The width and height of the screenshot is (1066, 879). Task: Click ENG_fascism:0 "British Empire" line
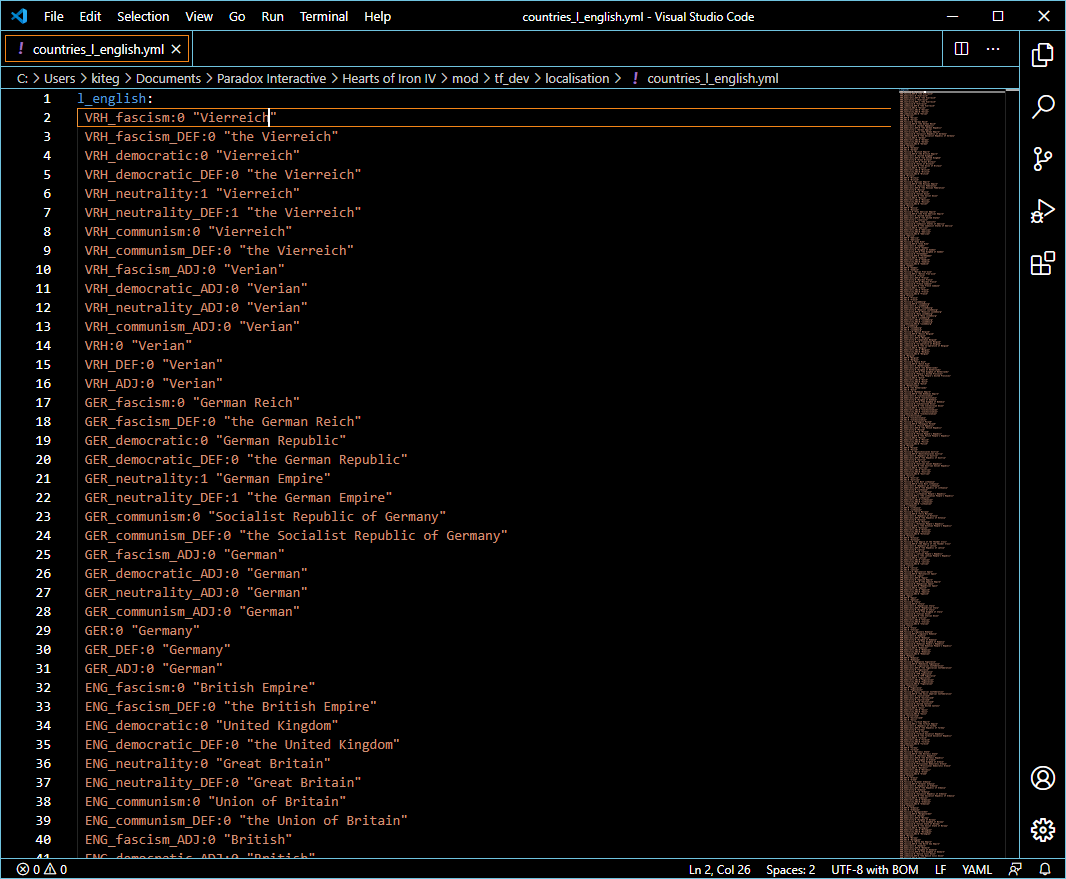tap(200, 687)
